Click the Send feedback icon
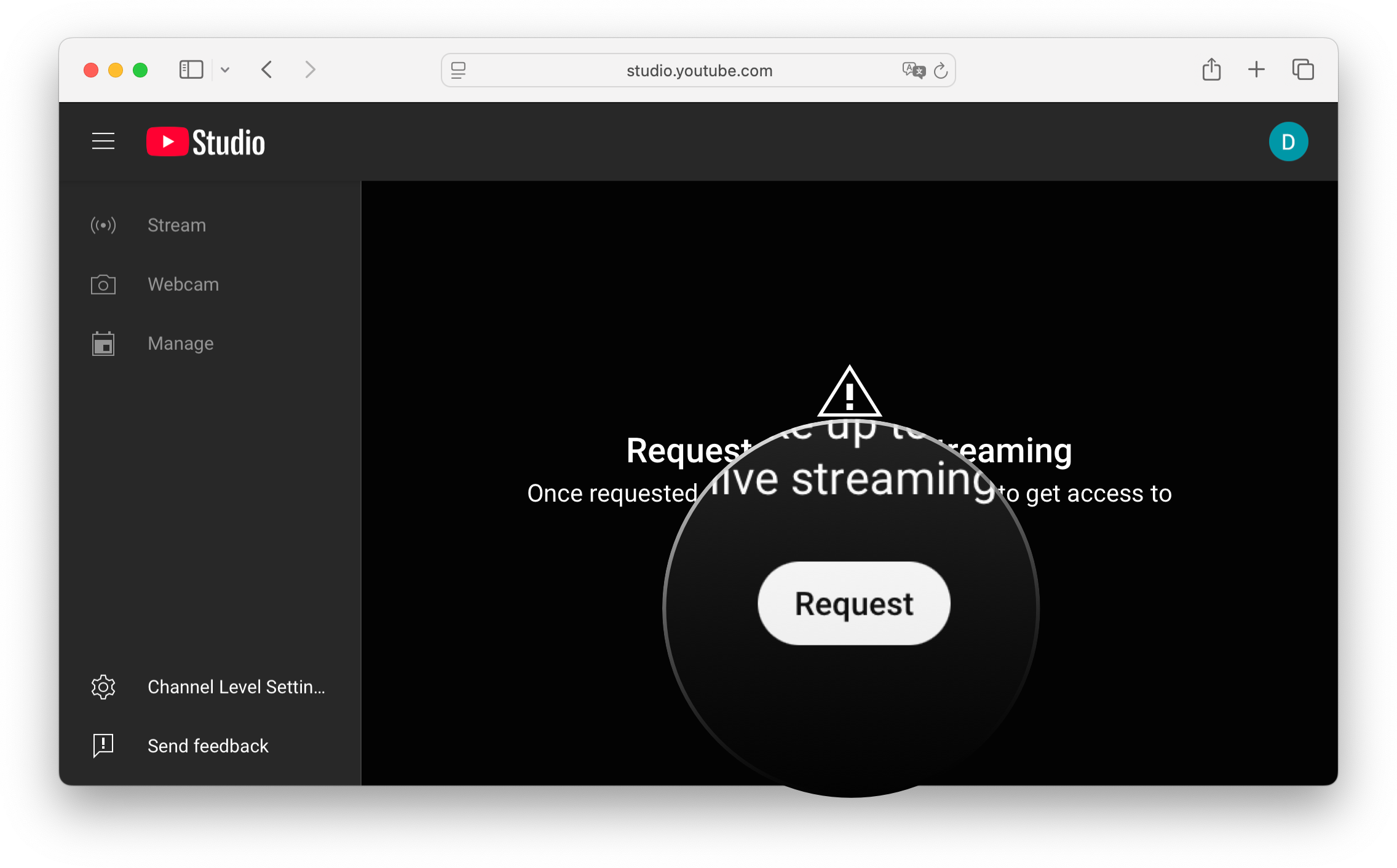Viewport: 1397px width, 868px height. click(103, 746)
